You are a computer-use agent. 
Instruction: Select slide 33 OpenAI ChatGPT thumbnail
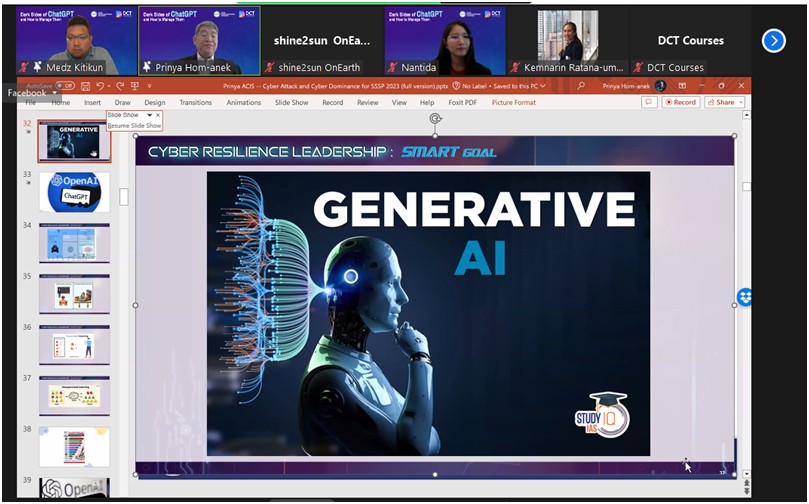(74, 192)
